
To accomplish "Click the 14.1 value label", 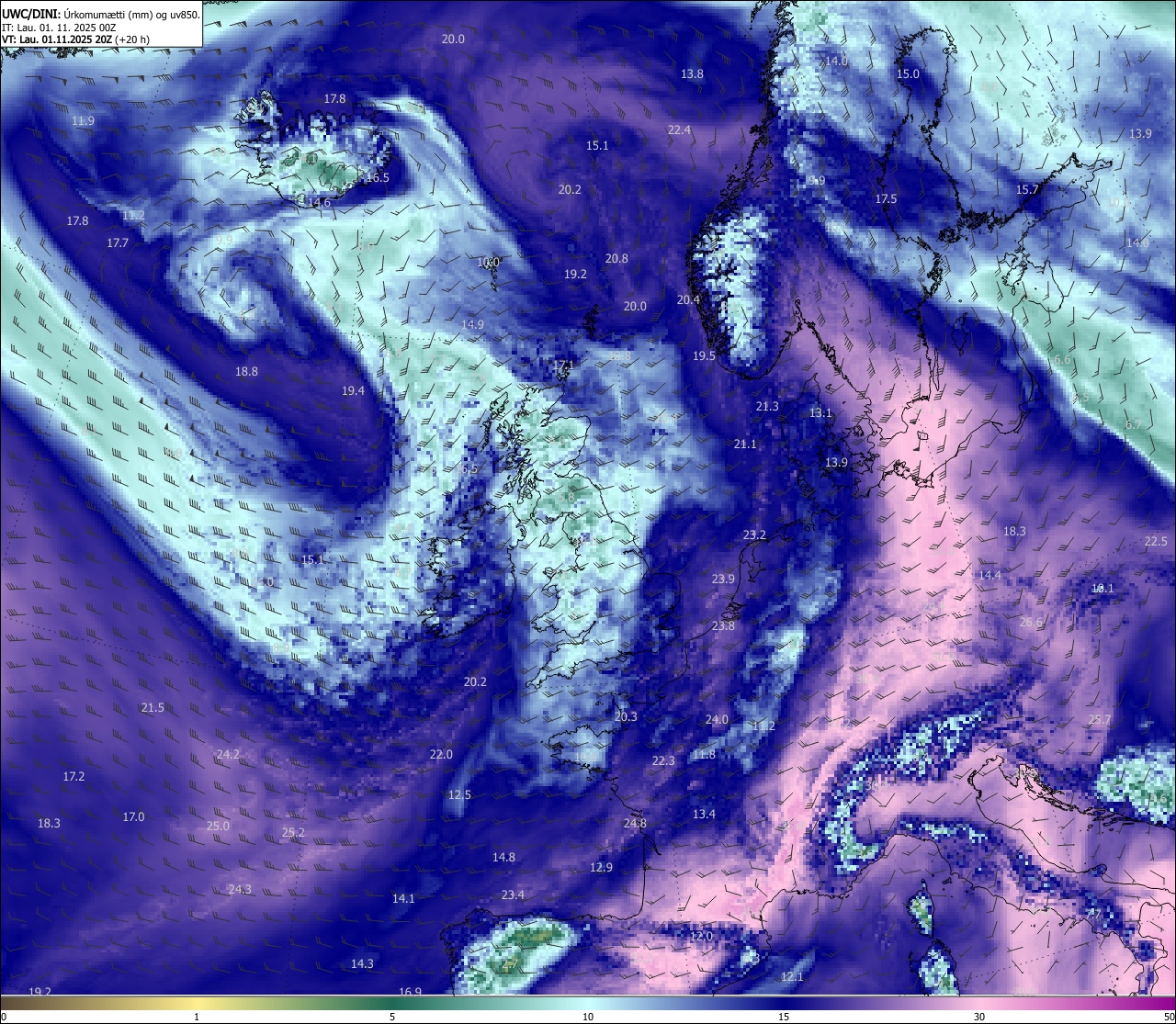I will [403, 898].
